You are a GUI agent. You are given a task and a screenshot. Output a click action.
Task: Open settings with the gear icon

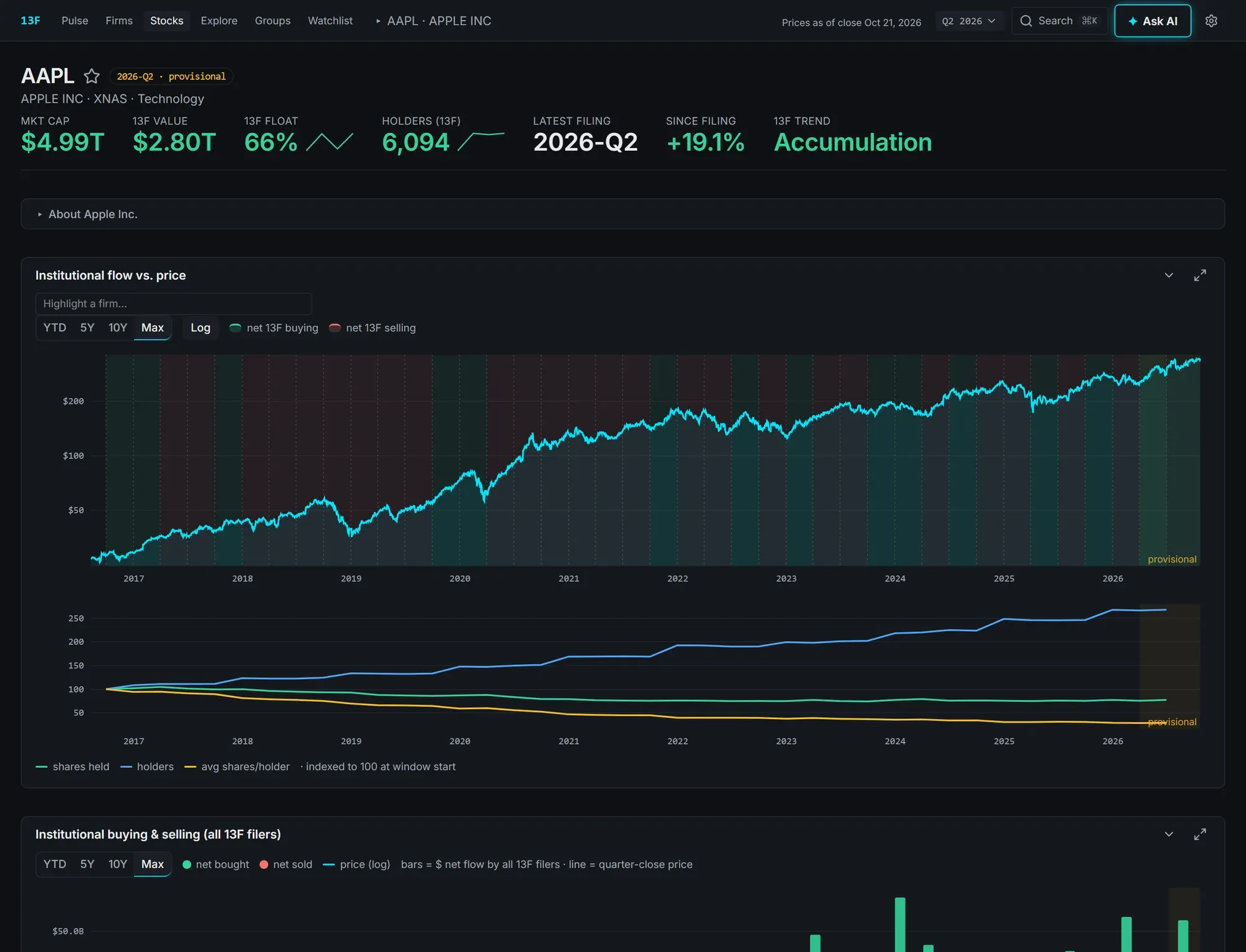(1211, 21)
